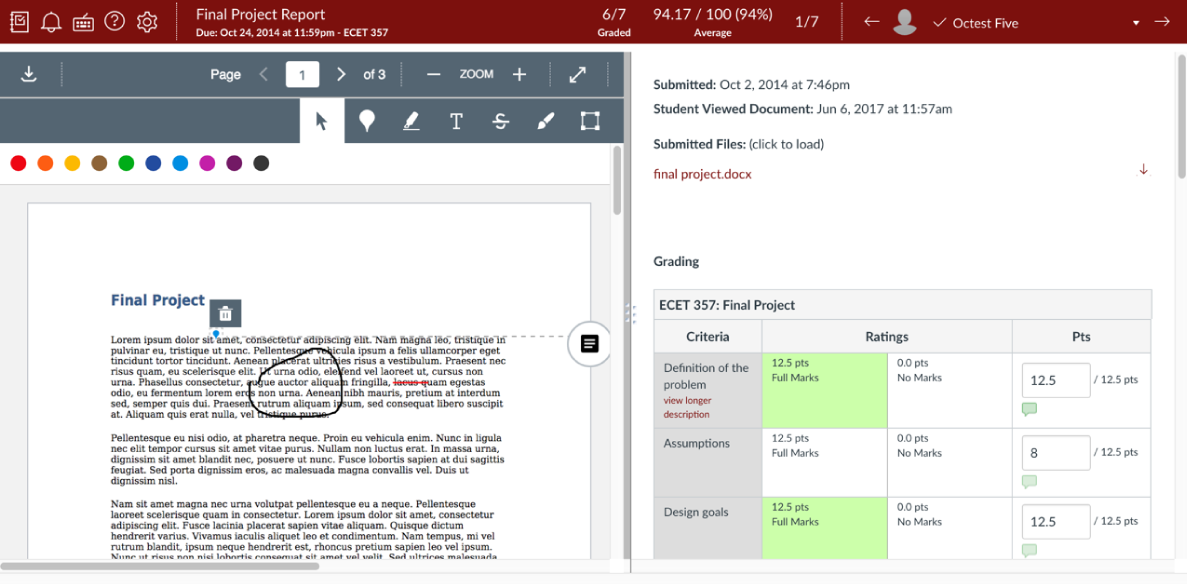Open the Gradebook icon in header
Screen dimensions: 1187x584
[x=20, y=21]
